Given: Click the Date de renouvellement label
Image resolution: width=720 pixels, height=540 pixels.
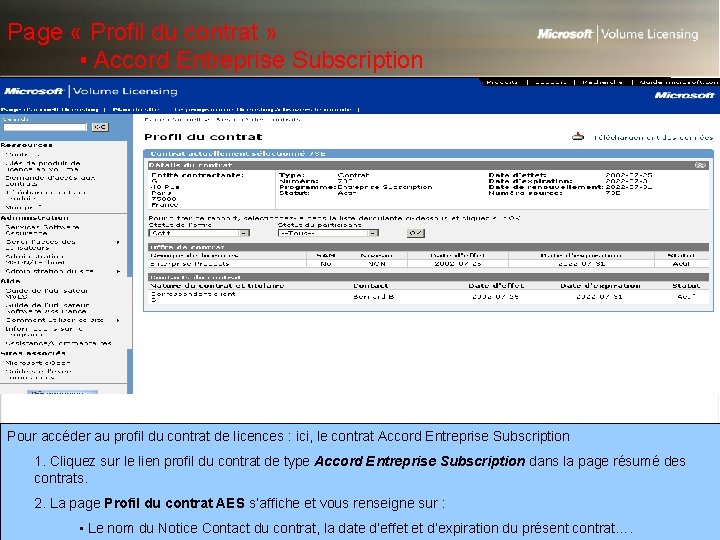Looking at the screenshot, I should (x=546, y=187).
